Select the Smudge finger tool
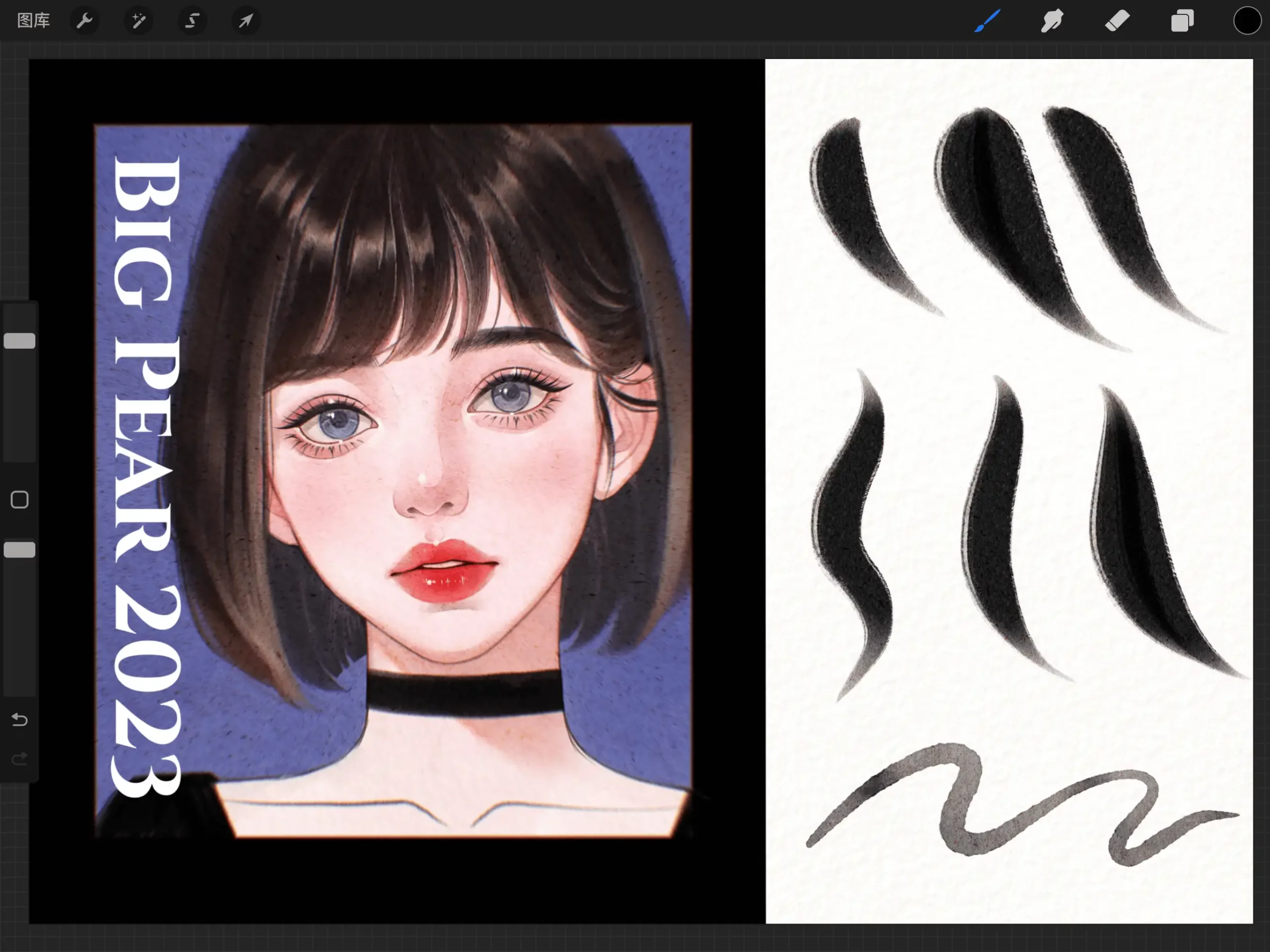 pyautogui.click(x=1052, y=21)
